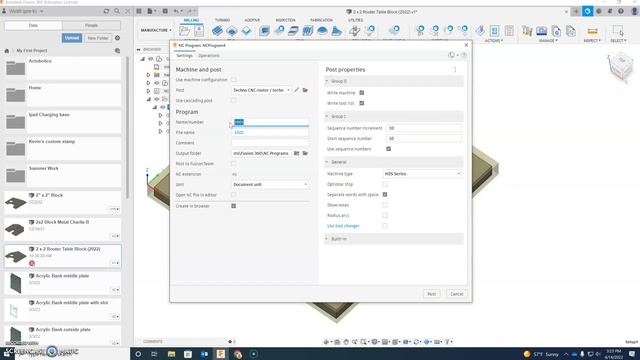The width and height of the screenshot is (640, 360).
Task: Open the user account dropdown
Action: (24, 11)
